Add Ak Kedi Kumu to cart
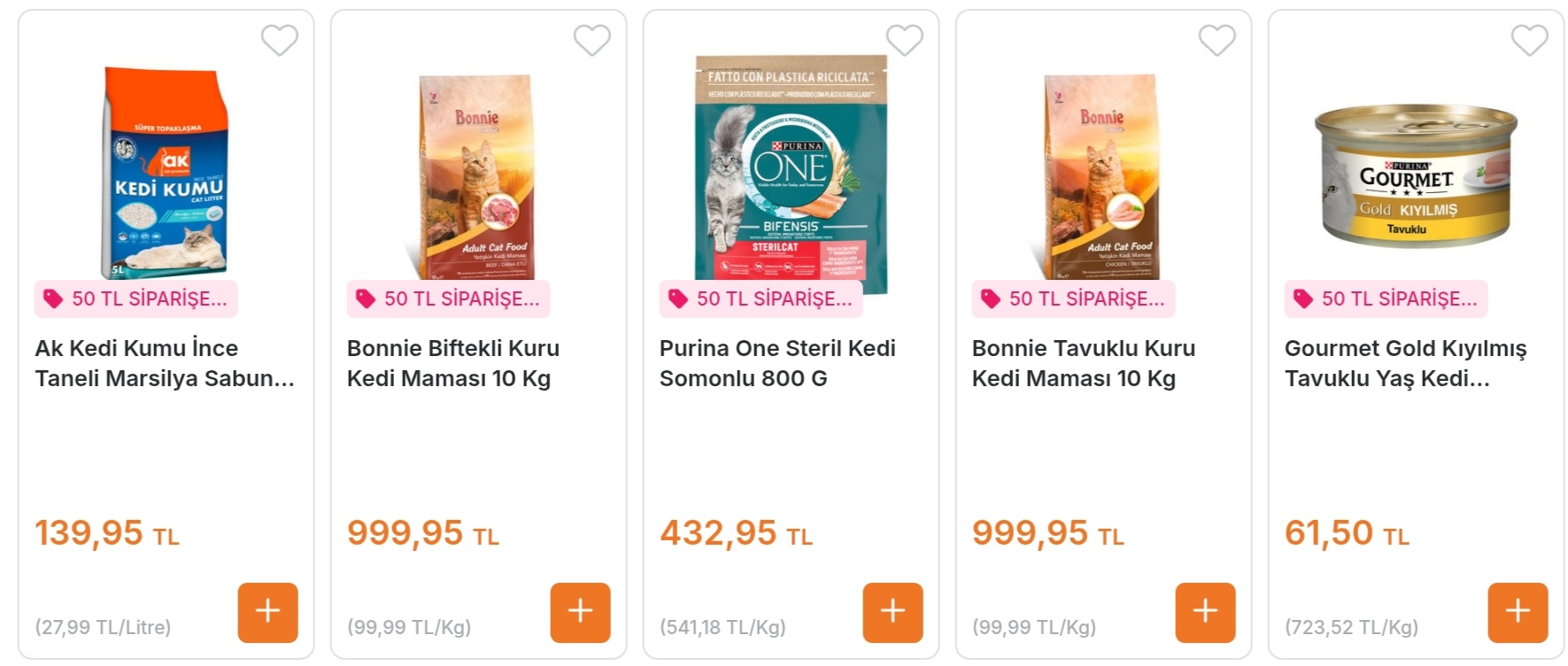The height and width of the screenshot is (666, 1568). pyautogui.click(x=267, y=612)
